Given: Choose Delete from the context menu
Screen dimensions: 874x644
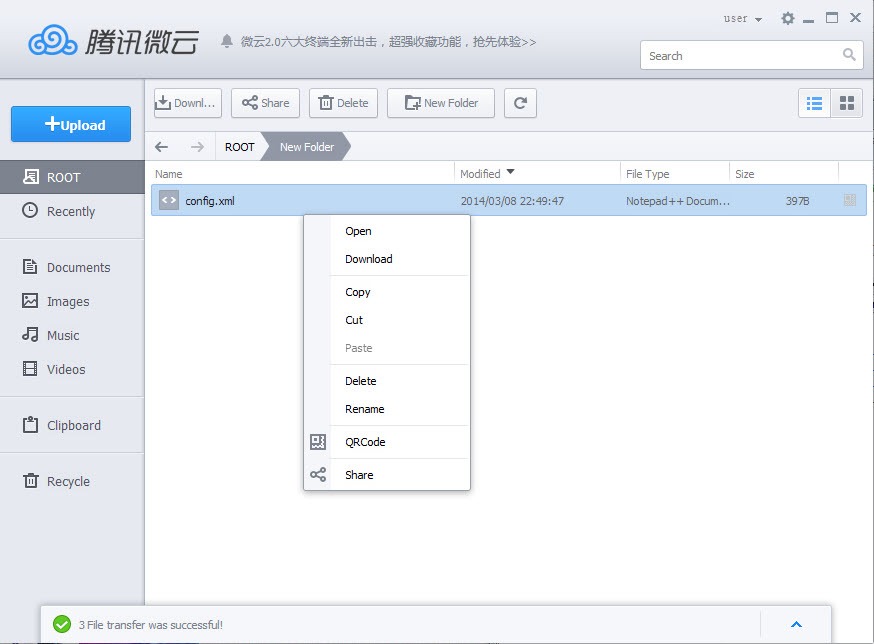Looking at the screenshot, I should pos(387,381).
